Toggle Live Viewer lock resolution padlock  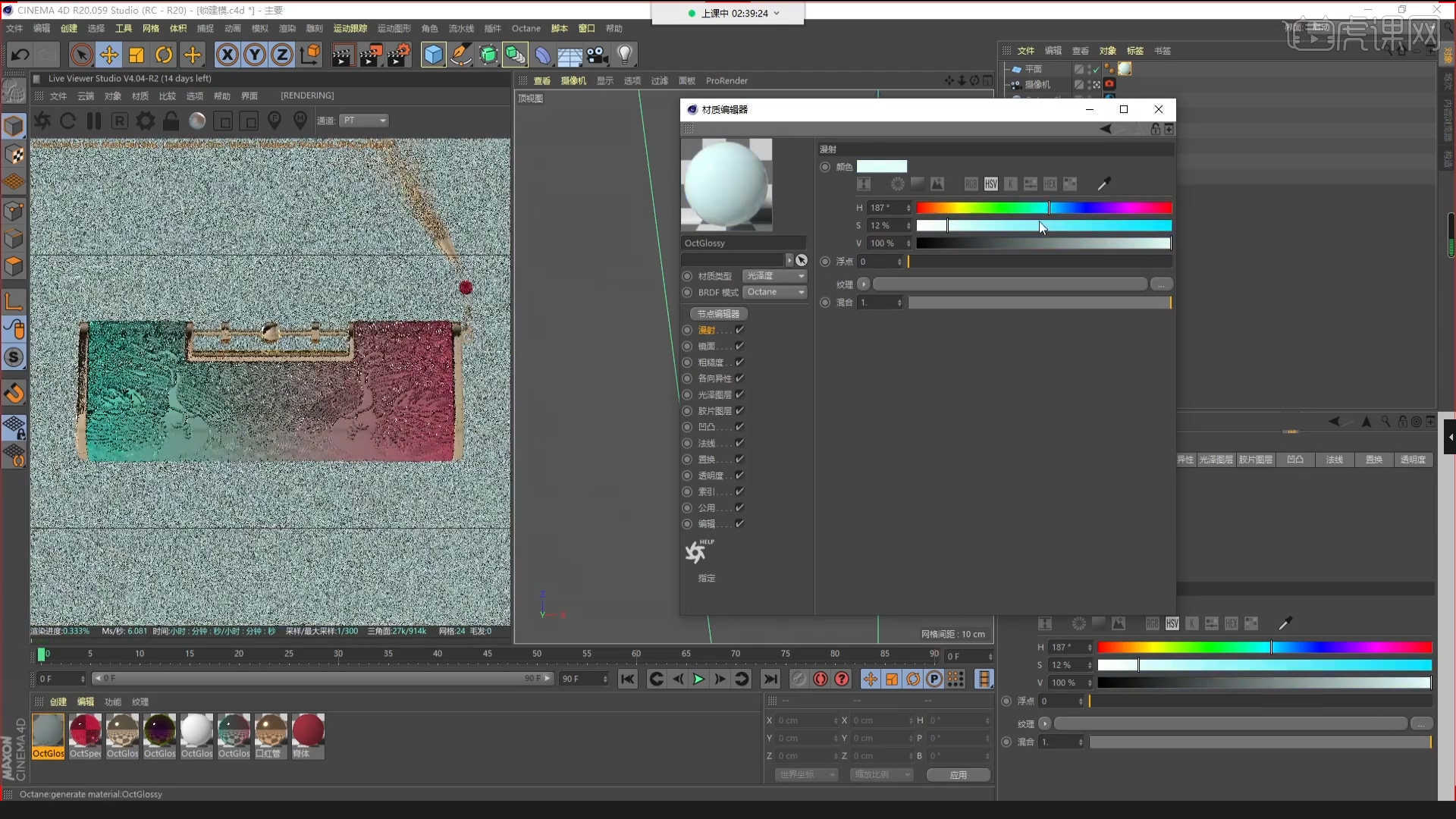pyautogui.click(x=171, y=121)
